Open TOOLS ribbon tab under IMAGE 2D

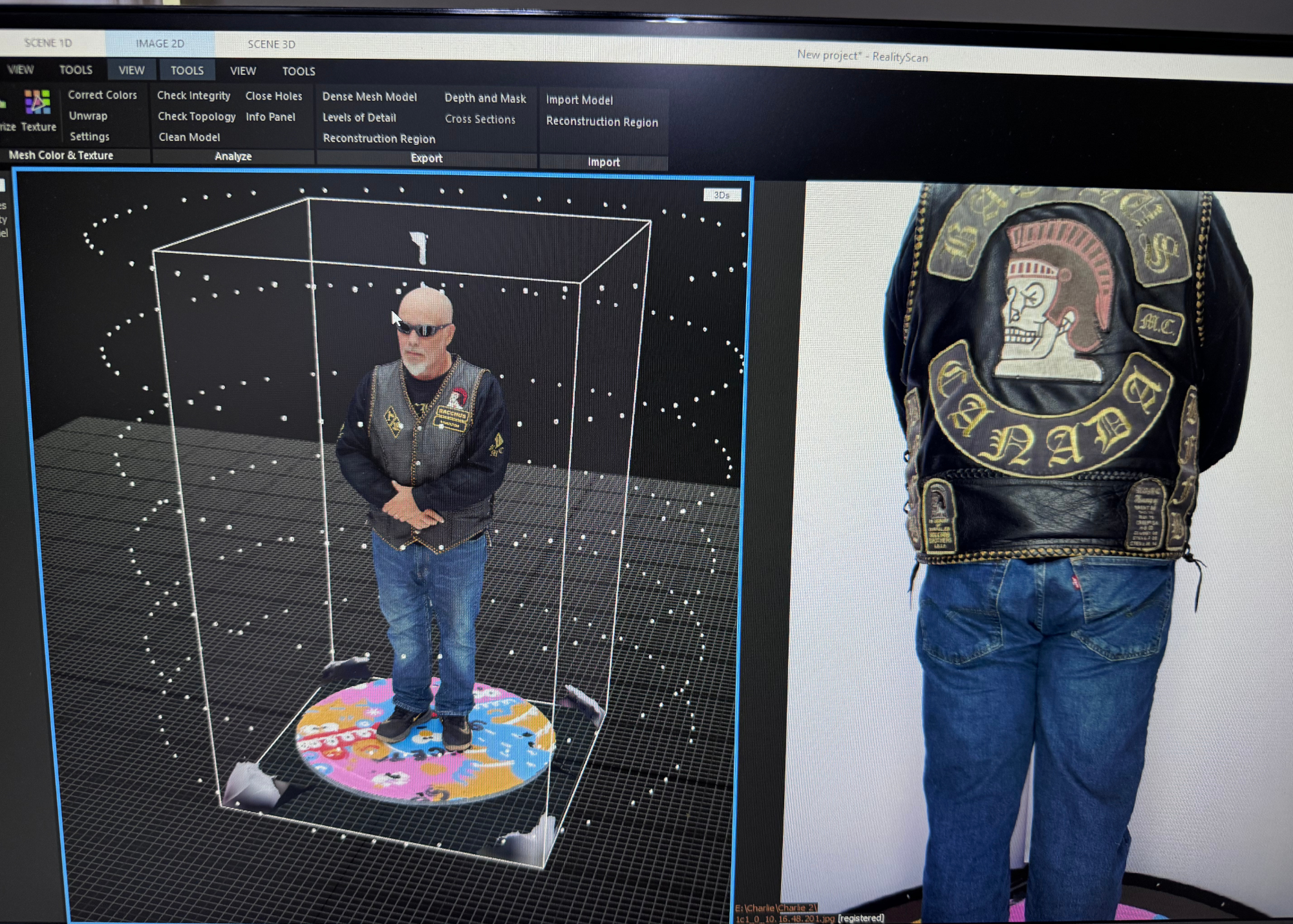click(187, 70)
